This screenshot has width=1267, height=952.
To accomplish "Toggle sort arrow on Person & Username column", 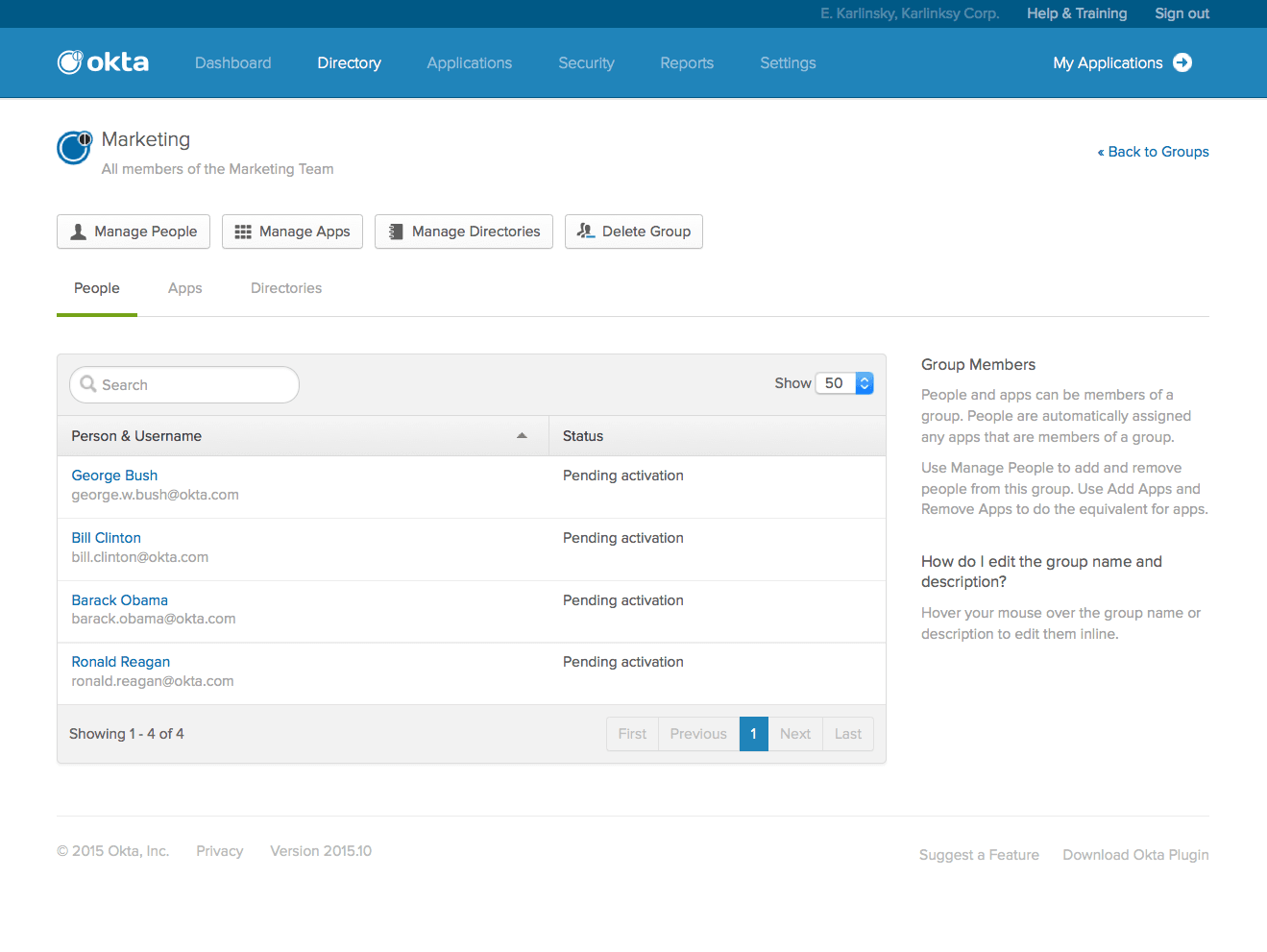I will pyautogui.click(x=522, y=436).
